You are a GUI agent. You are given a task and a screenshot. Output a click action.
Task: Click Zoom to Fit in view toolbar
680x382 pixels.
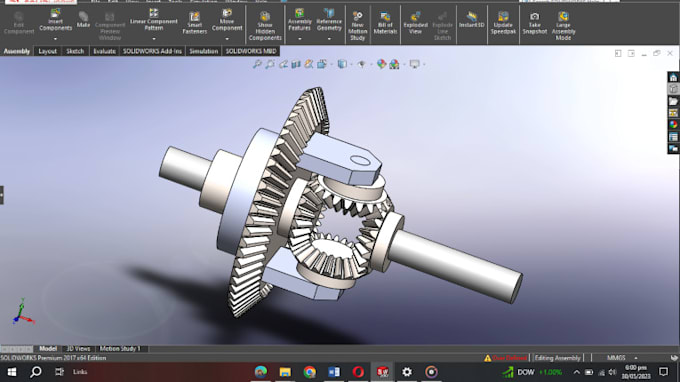point(257,64)
